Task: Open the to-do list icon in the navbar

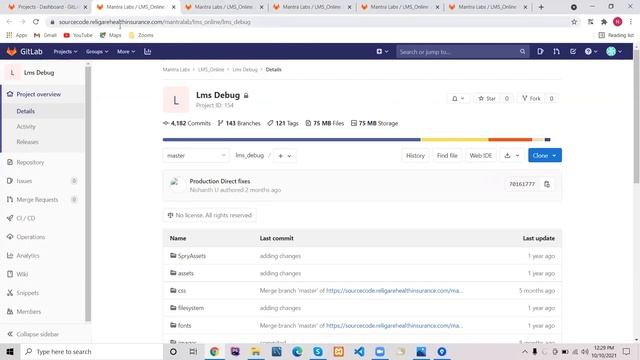Action: (x=573, y=51)
